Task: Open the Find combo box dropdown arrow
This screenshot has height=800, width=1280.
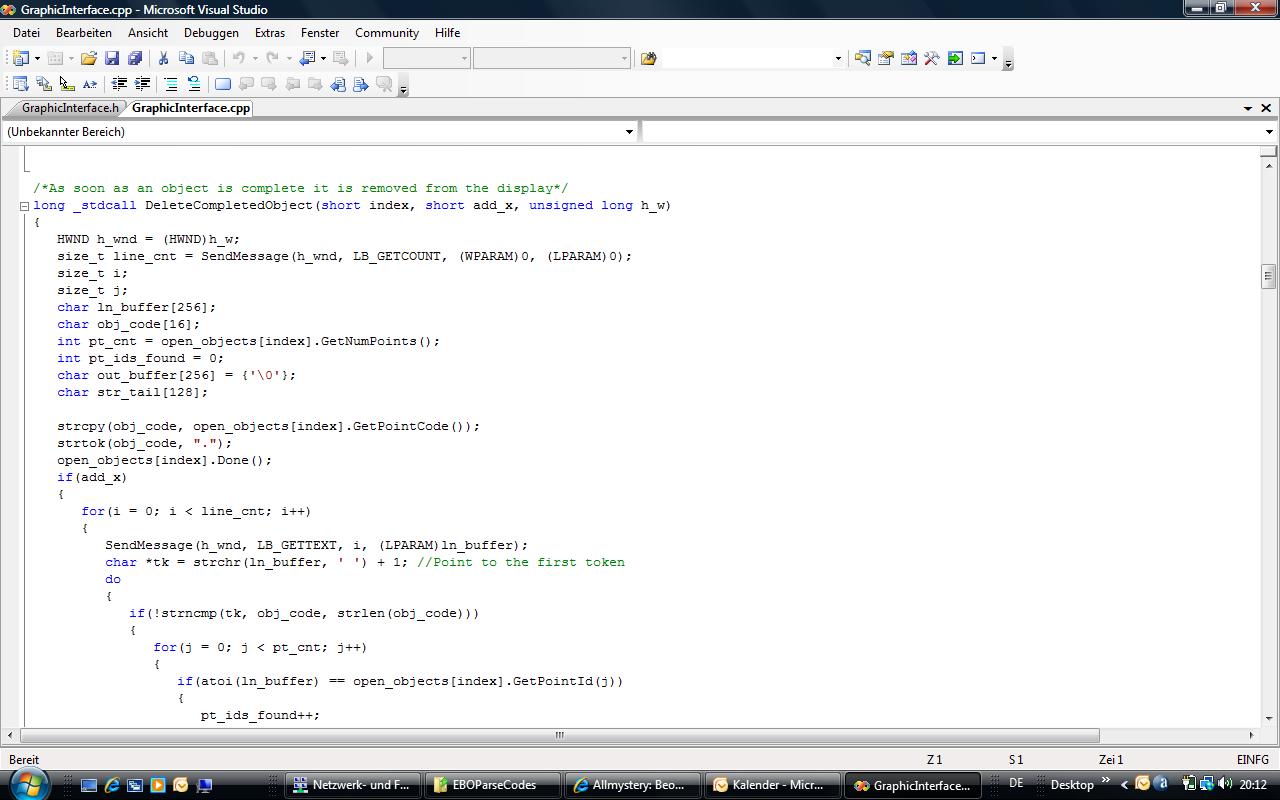Action: coord(838,58)
